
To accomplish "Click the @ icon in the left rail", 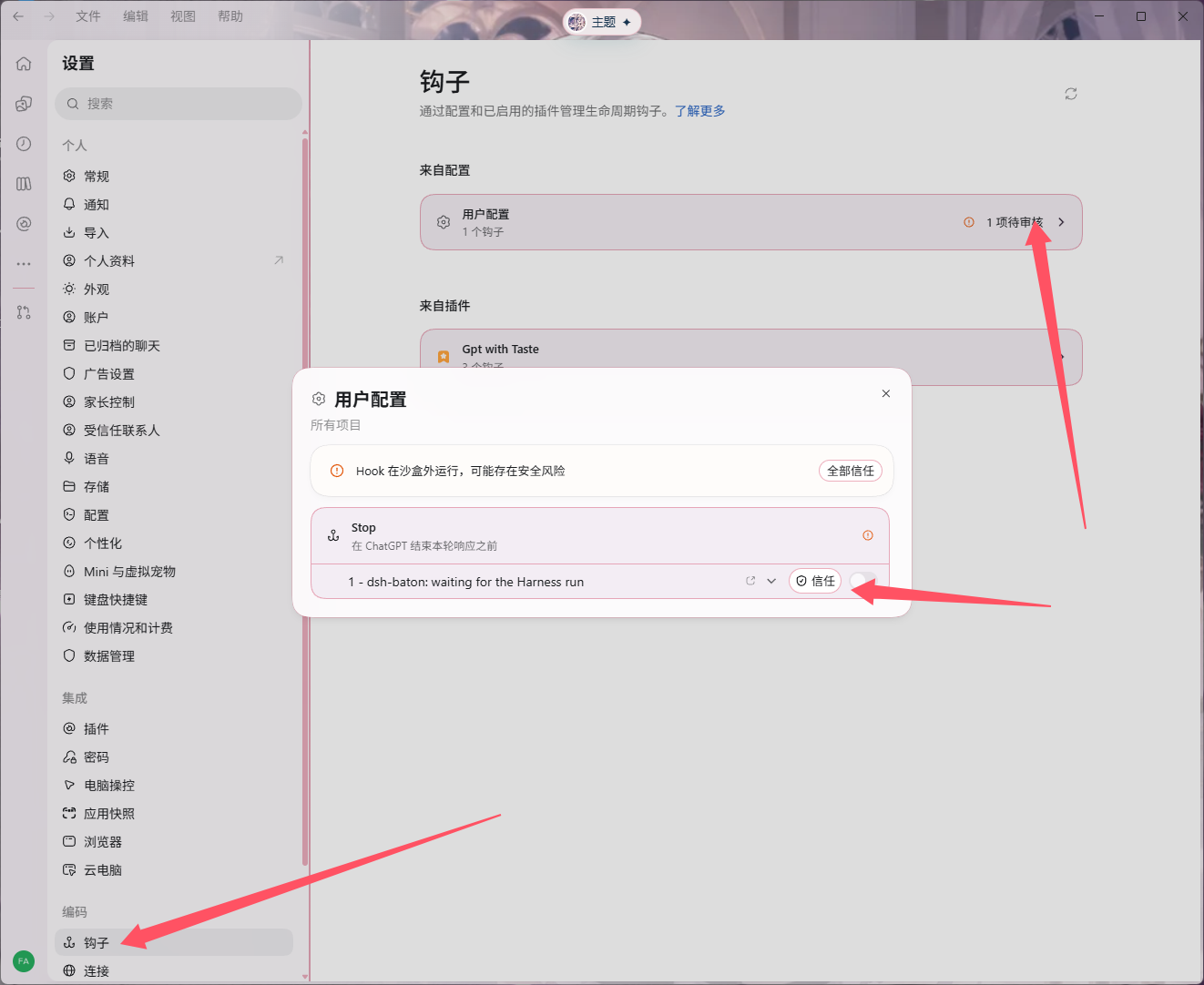I will pos(24,224).
